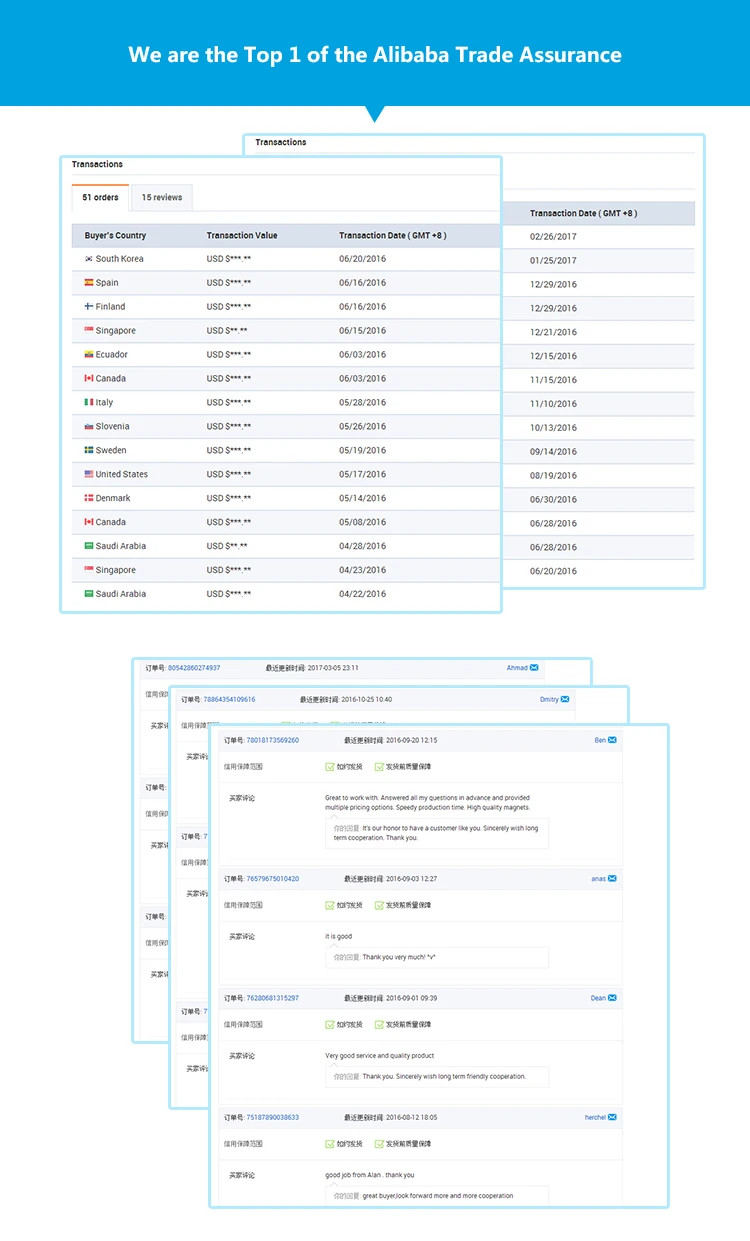Screen dimensions: 750x1241
Task: Click the mail icon next to Ahmad
Action: [534, 668]
